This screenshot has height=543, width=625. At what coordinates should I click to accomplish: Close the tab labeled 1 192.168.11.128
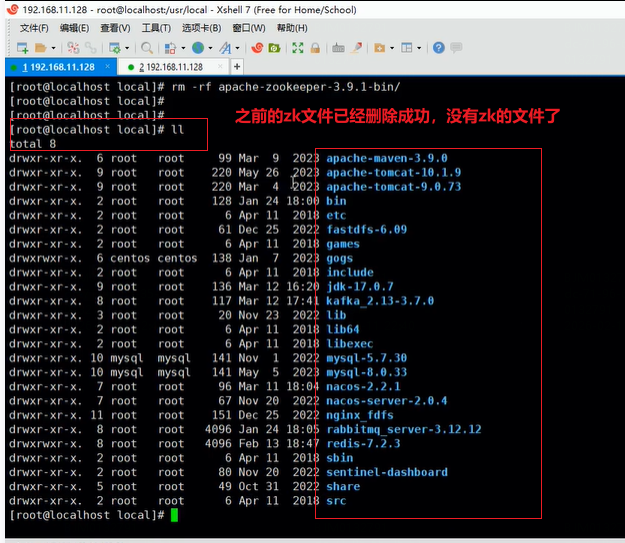coord(107,67)
